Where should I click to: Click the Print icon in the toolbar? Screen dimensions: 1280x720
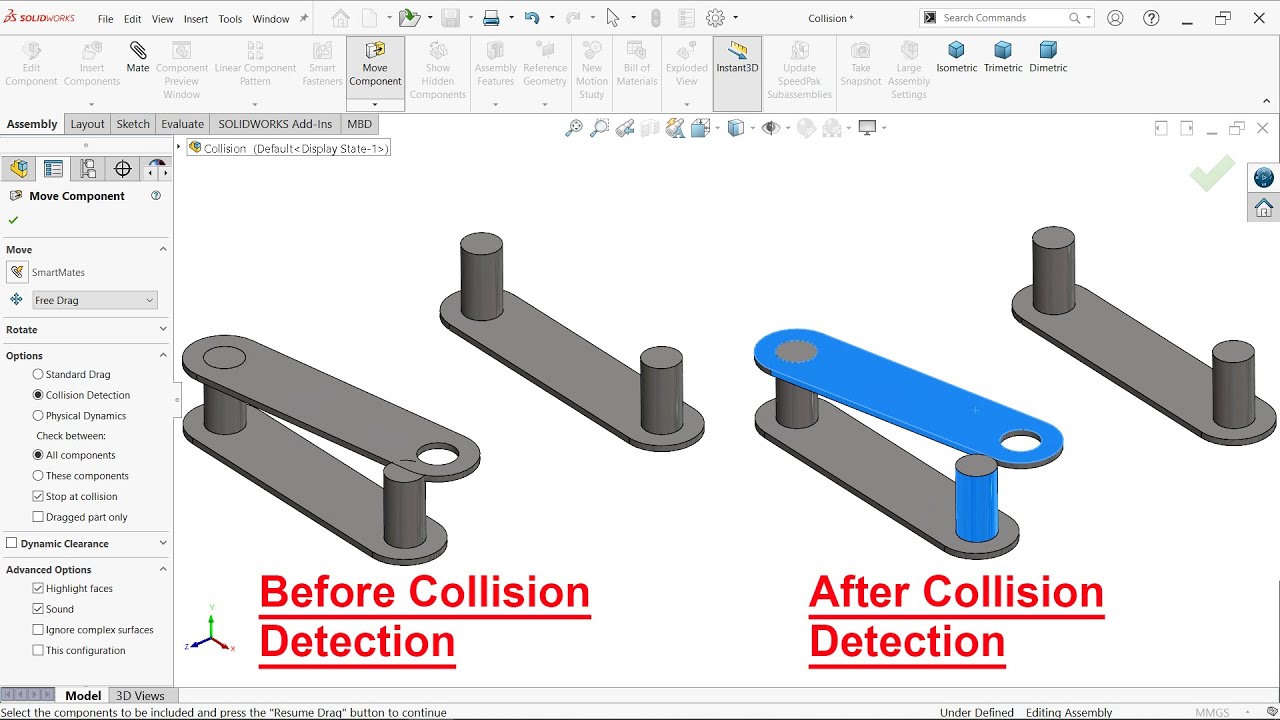coord(491,18)
